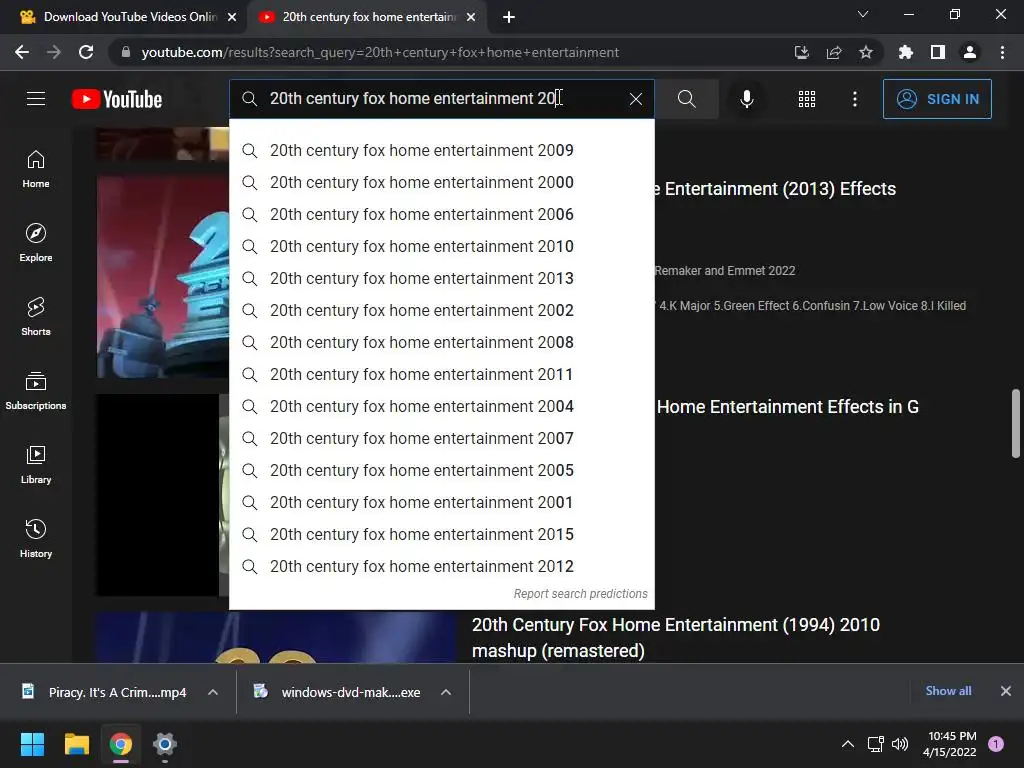Open the (2013) Effects video title
Viewport: 1024px width, 768px height.
point(776,189)
